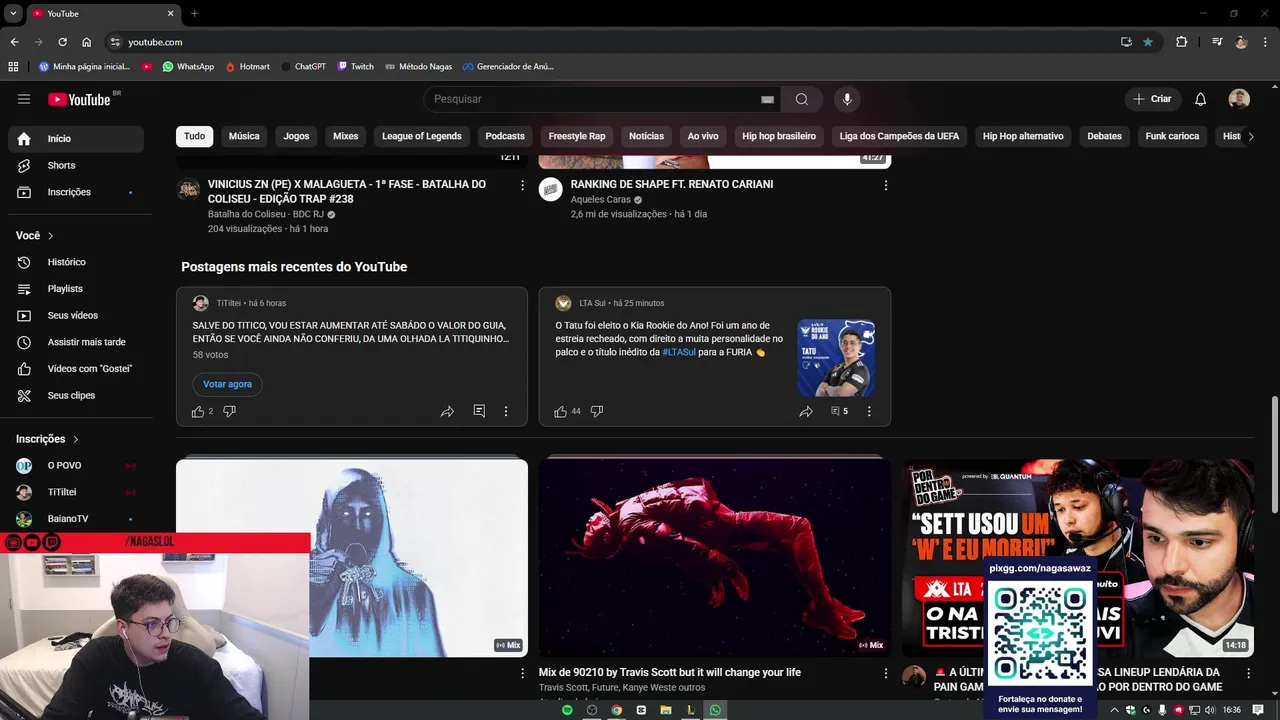Select the Debates filter chip

[1105, 136]
